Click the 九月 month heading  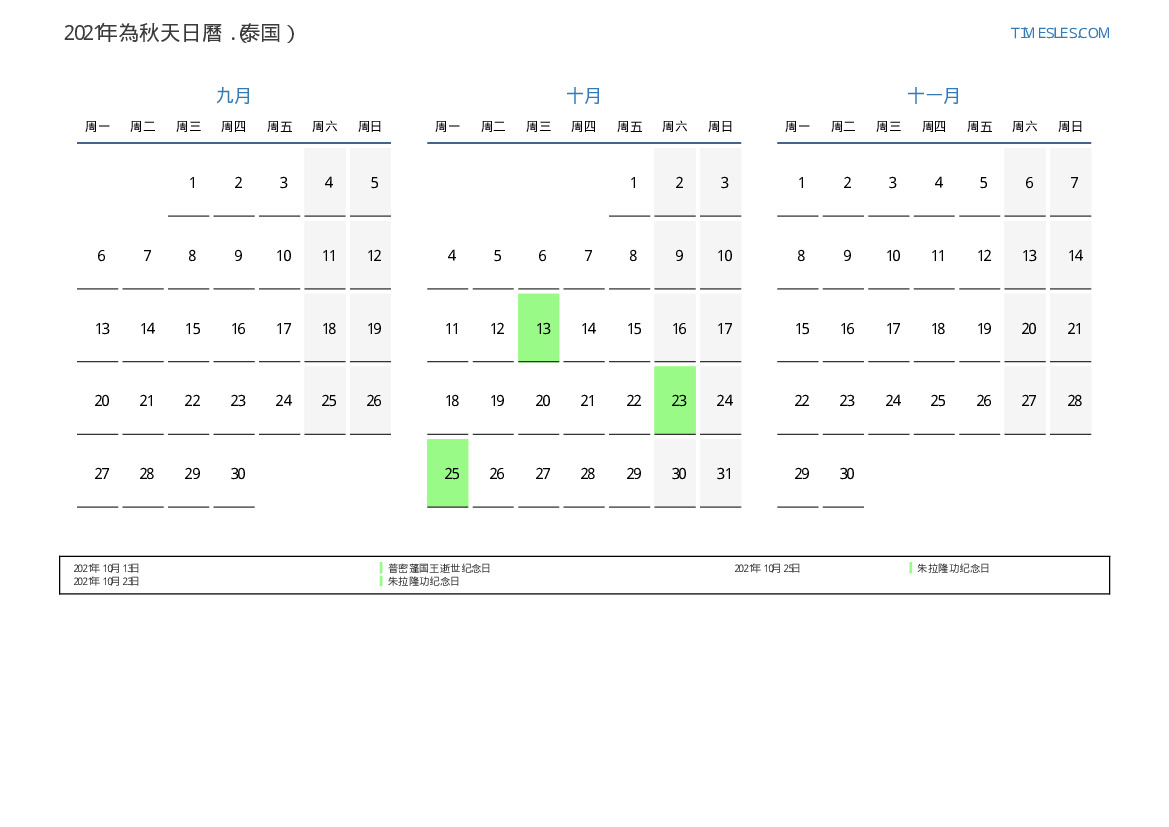point(234,96)
